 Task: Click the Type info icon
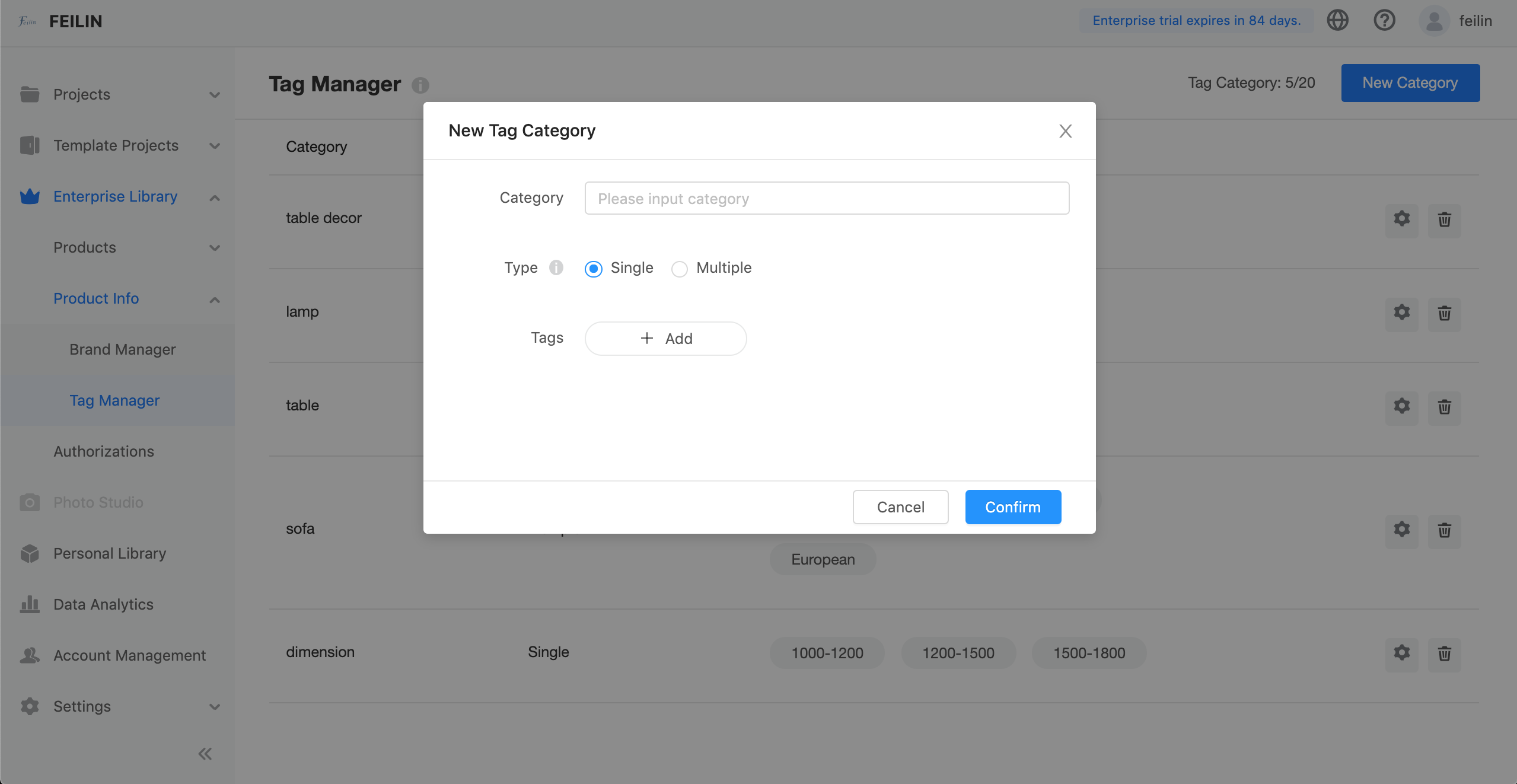coord(556,267)
